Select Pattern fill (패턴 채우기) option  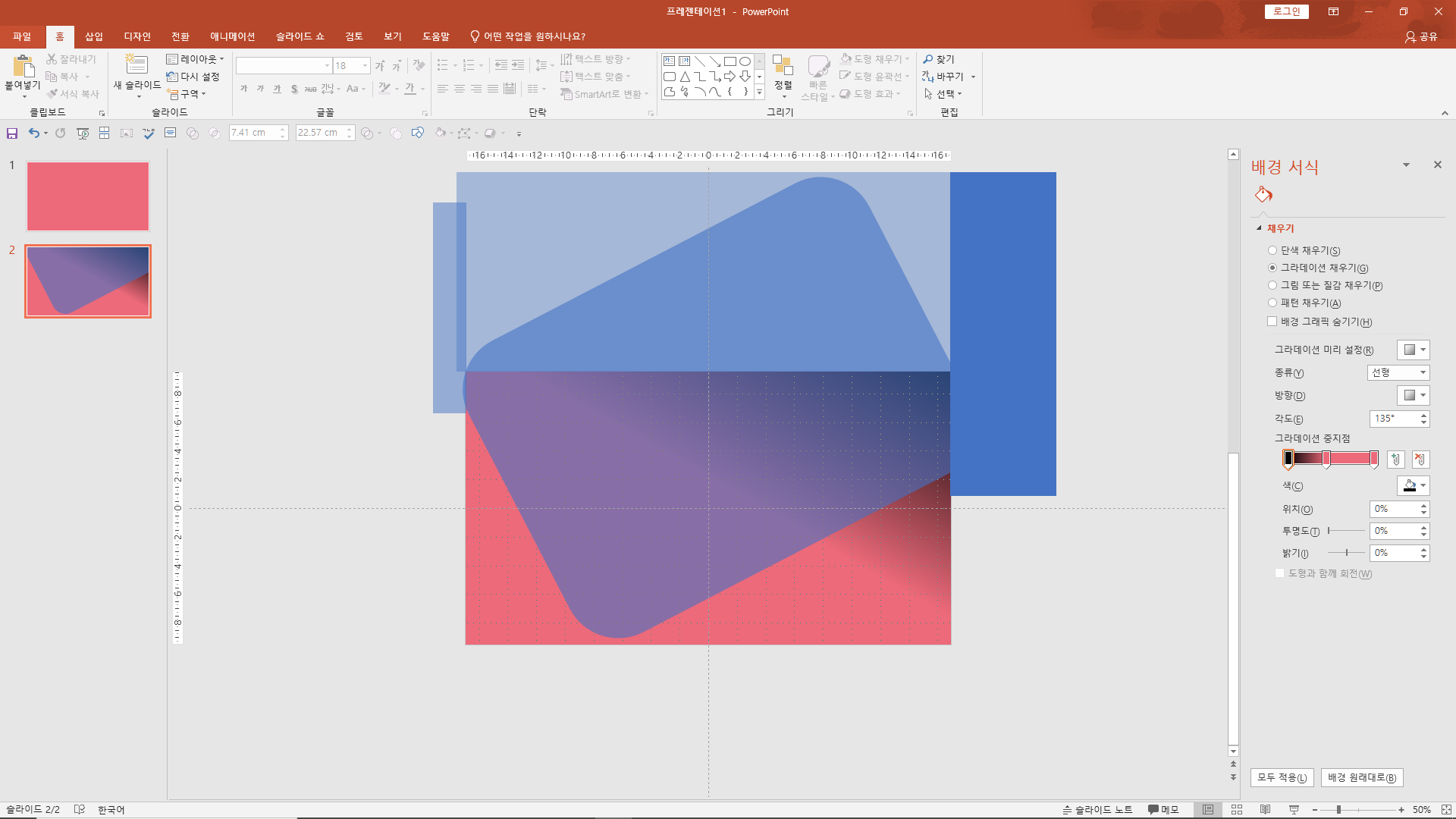[1272, 303]
